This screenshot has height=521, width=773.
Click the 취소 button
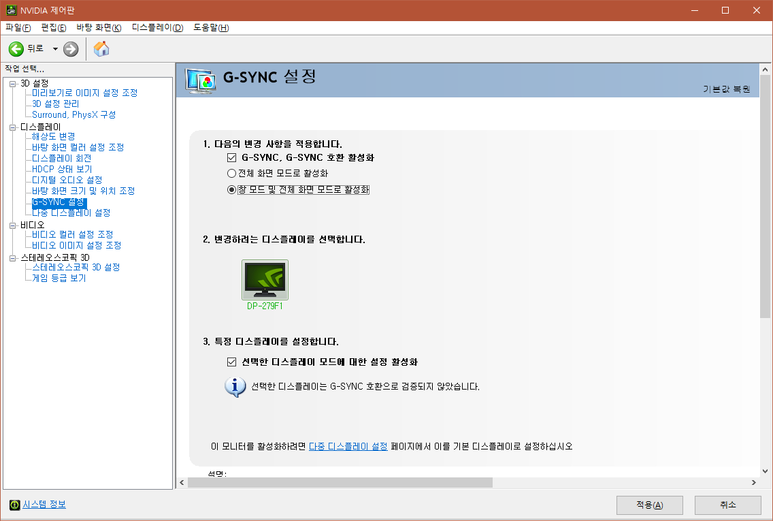[x=728, y=505]
